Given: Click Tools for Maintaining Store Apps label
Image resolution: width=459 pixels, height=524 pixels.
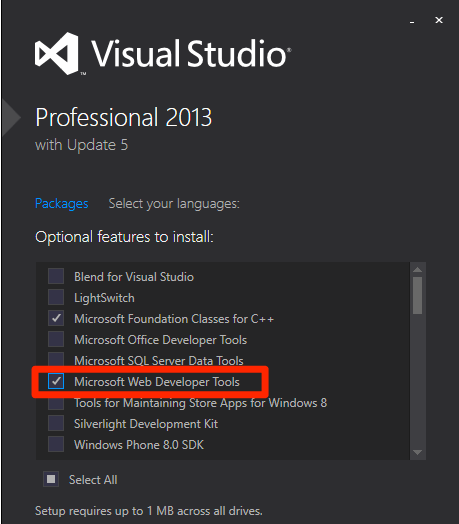Looking at the screenshot, I should (201, 403).
